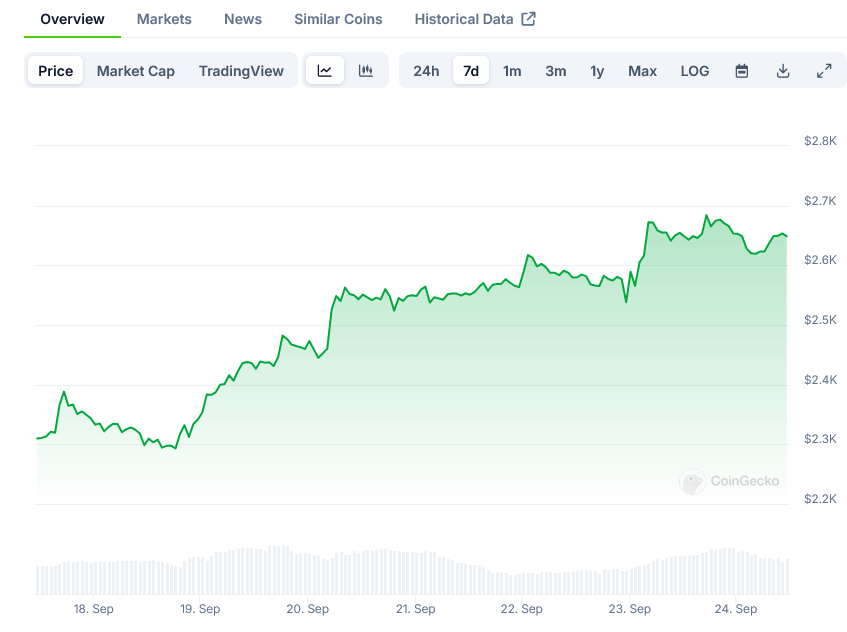Click the active 7d range button

tap(470, 71)
